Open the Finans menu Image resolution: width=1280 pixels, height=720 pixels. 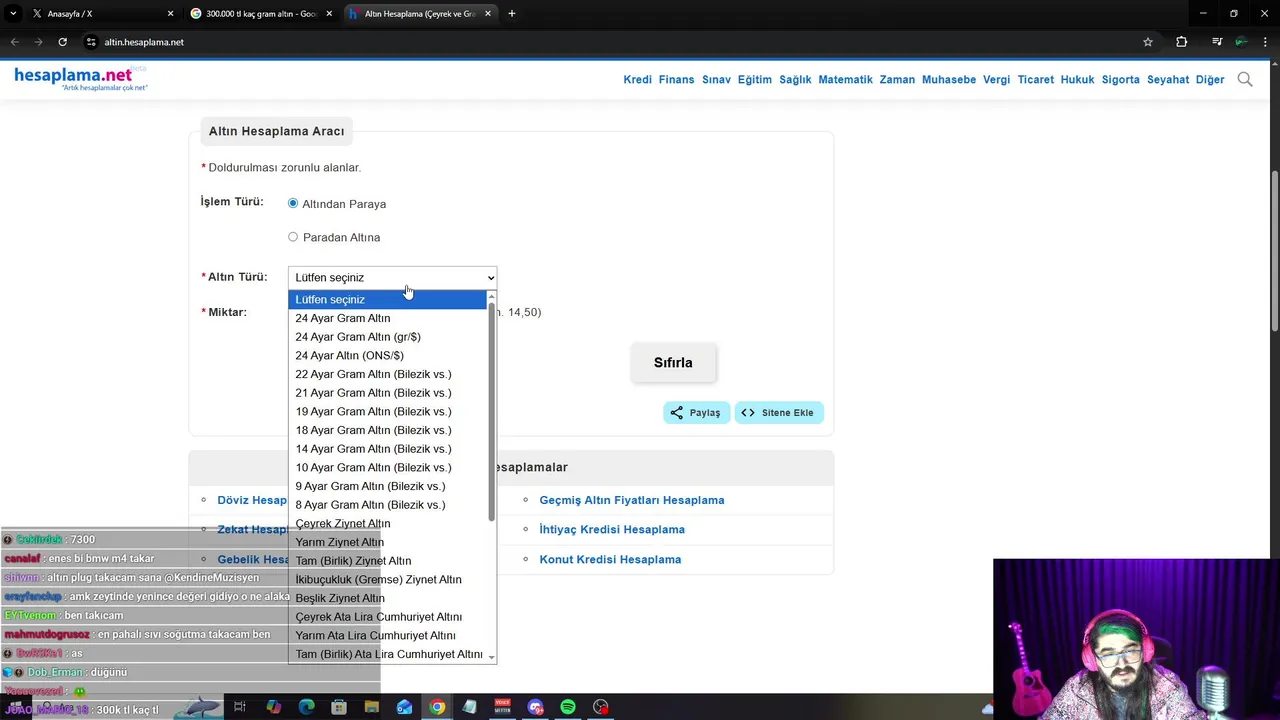[676, 79]
